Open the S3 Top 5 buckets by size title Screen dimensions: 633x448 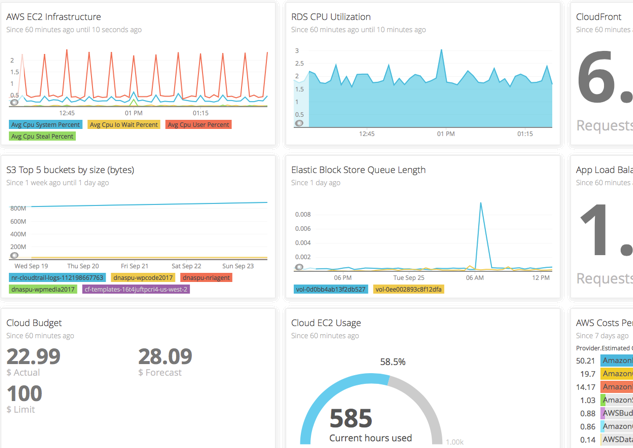[70, 170]
